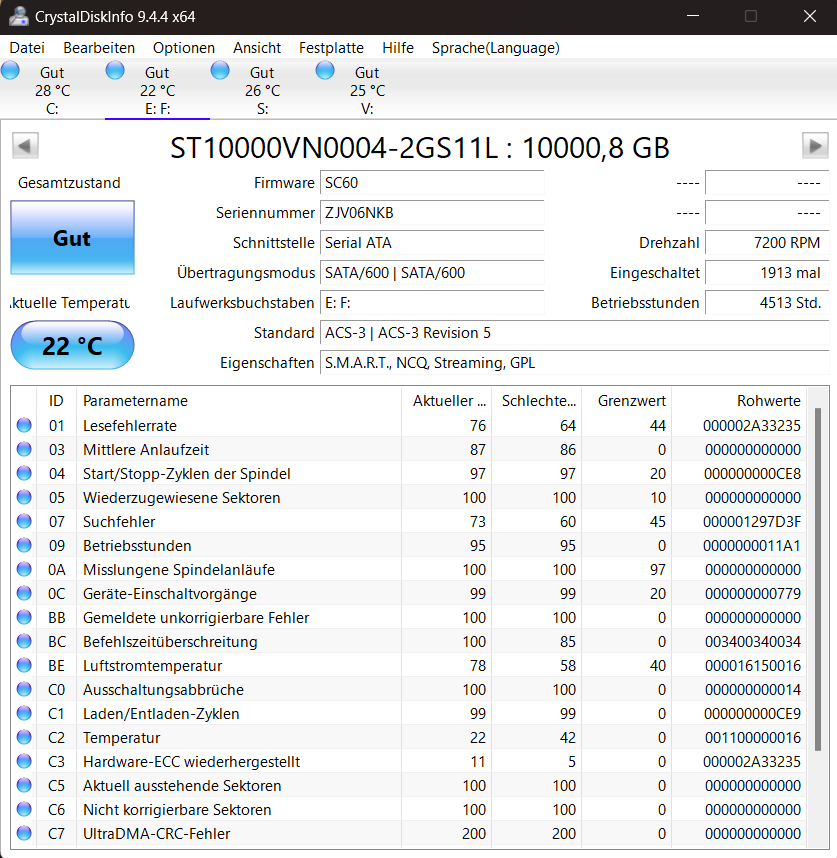The image size is (837, 858).
Task: Click the Schnittstelle field Serial ATA
Action: point(432,242)
